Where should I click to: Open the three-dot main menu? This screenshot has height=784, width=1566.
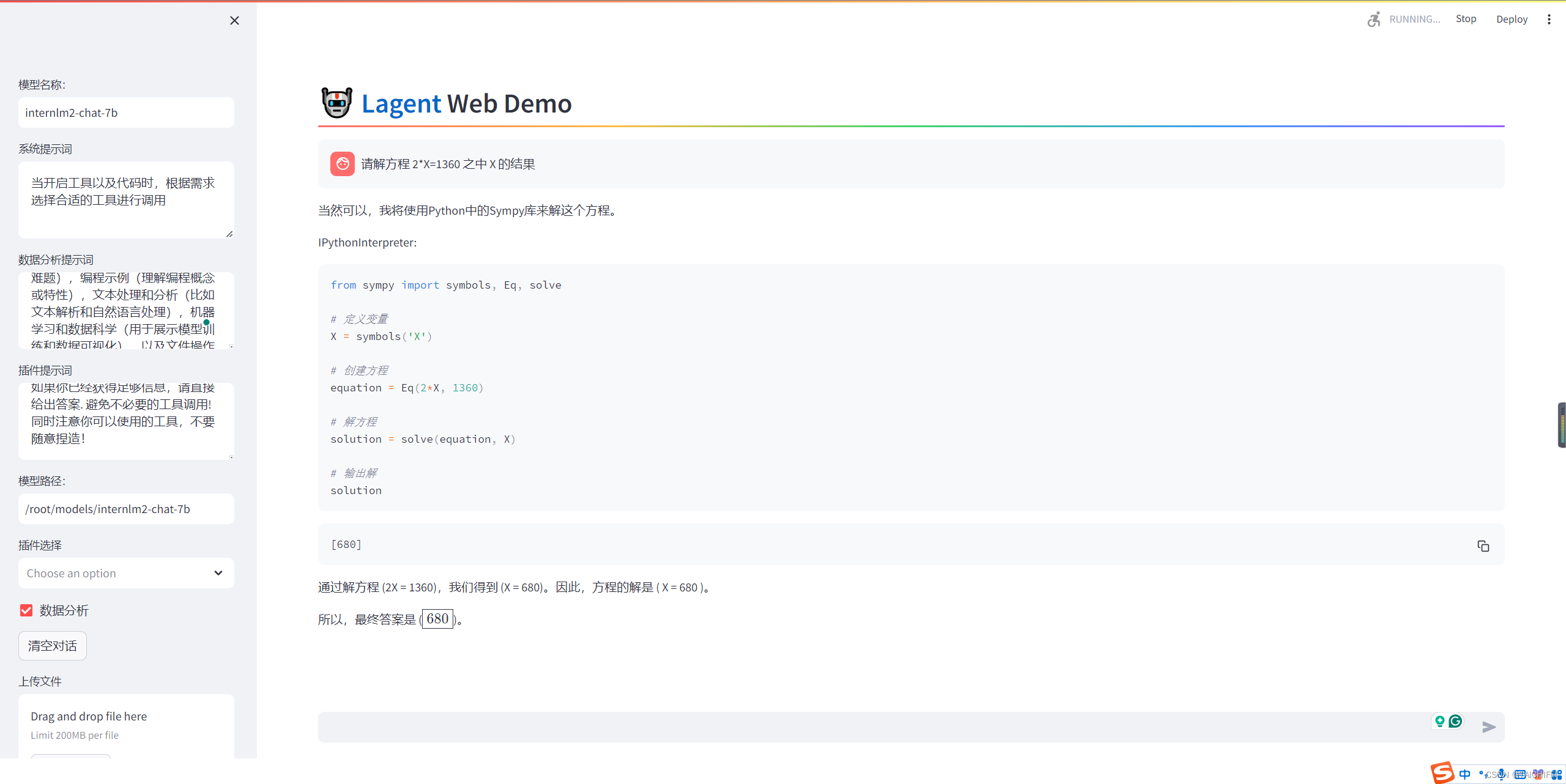click(1549, 19)
